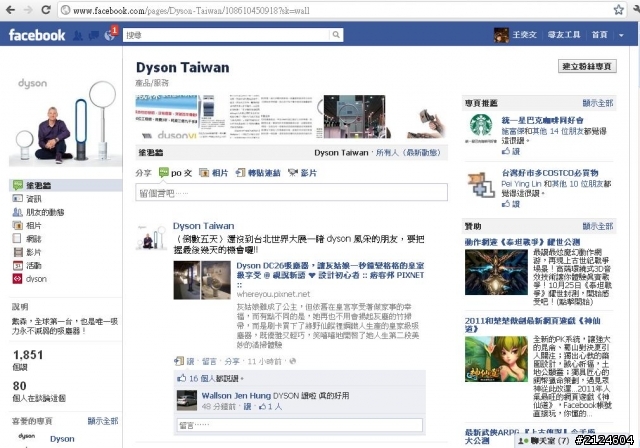
Task: Bookmark this page with the star icon
Action: pos(619,10)
